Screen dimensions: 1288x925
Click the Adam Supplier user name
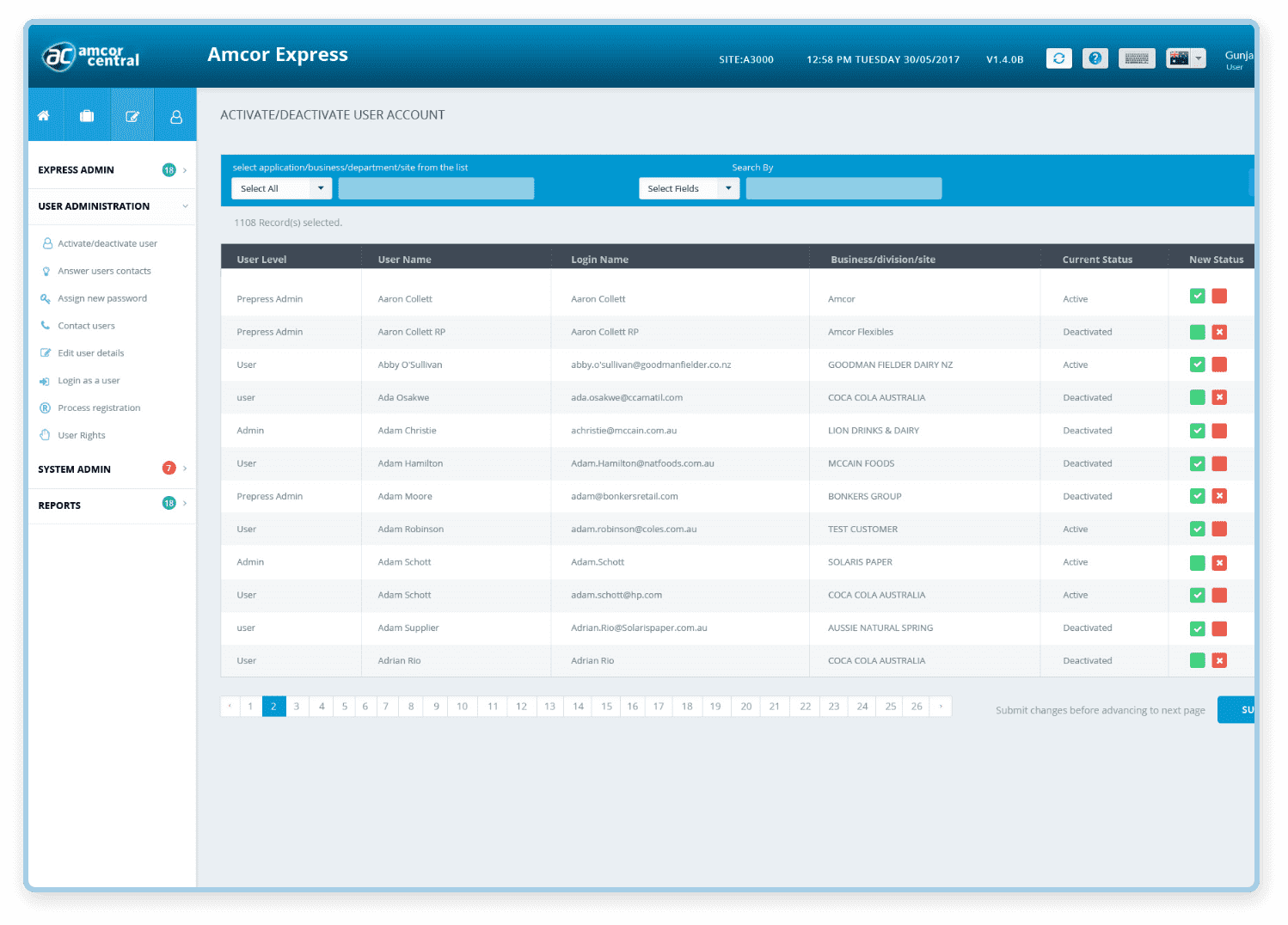[x=408, y=628]
